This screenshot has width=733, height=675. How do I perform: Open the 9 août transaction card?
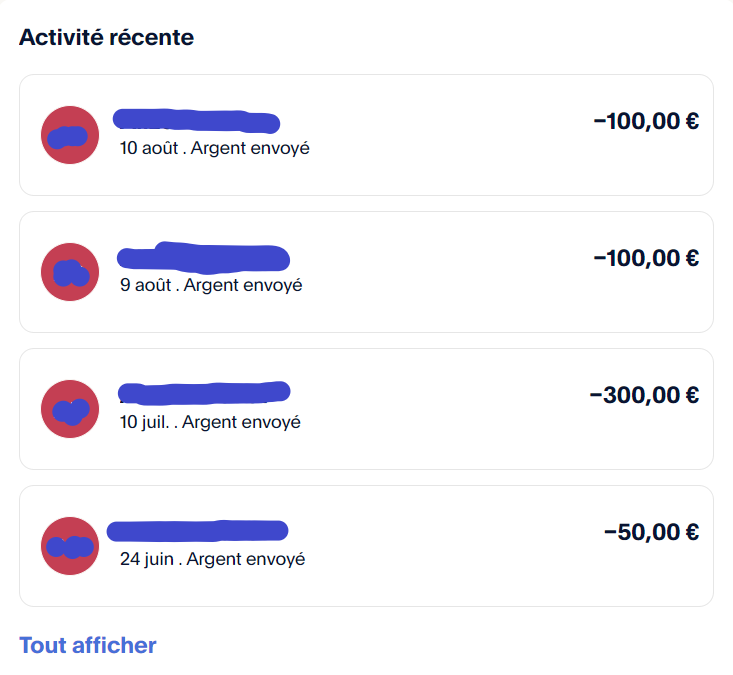(366, 272)
